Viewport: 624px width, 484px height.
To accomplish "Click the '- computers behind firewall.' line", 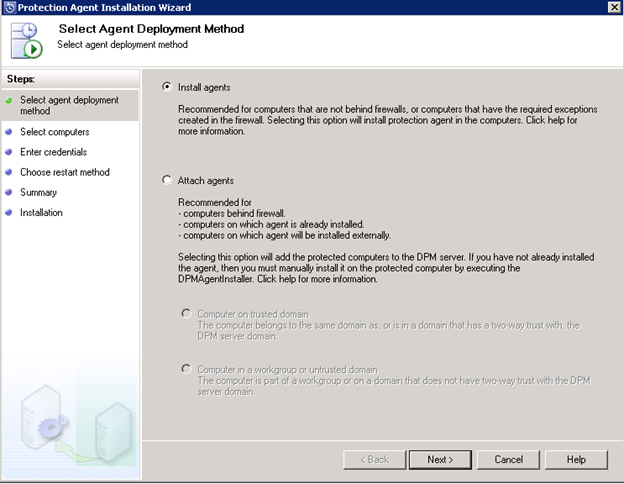I will [x=232, y=213].
